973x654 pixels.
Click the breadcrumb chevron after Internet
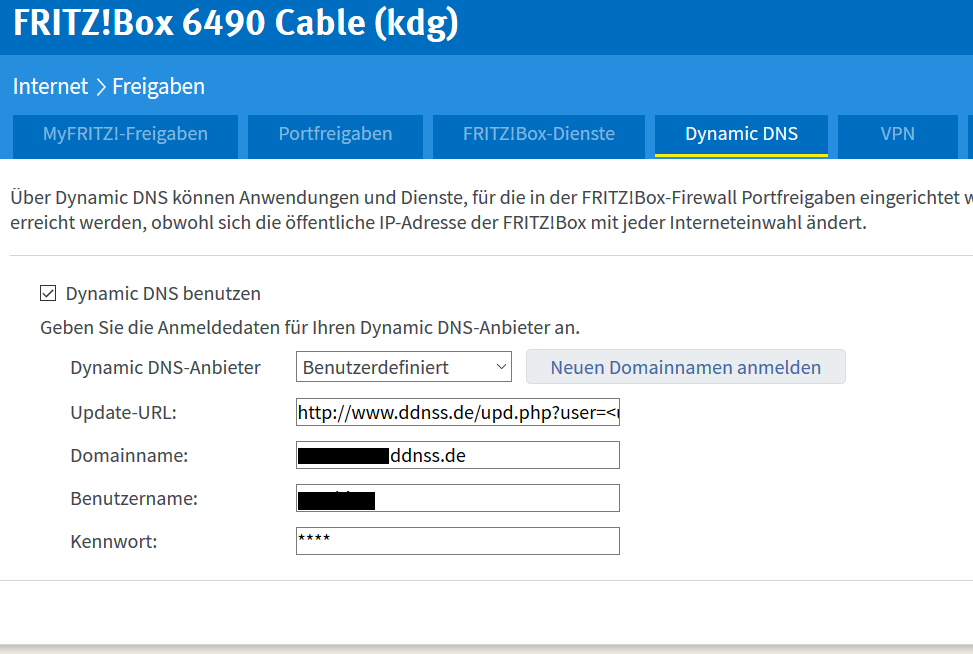[x=100, y=87]
